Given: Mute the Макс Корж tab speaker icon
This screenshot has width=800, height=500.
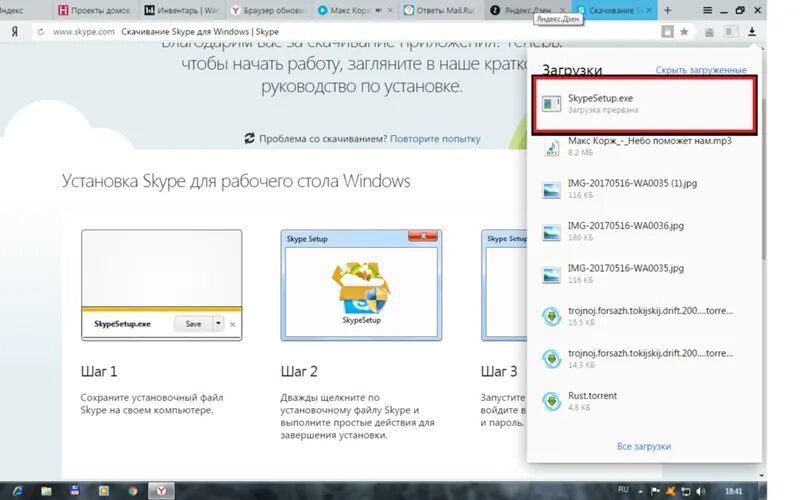Looking at the screenshot, I should tap(378, 10).
